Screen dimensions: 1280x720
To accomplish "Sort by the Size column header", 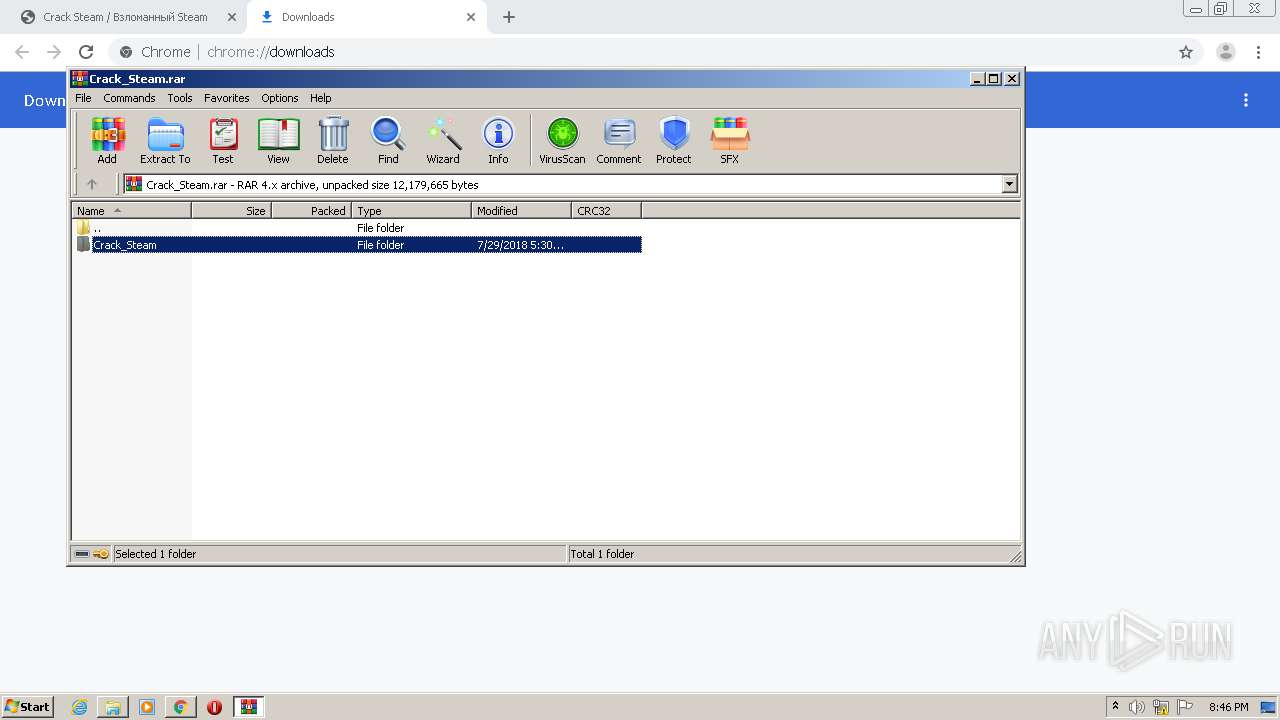I will [231, 210].
